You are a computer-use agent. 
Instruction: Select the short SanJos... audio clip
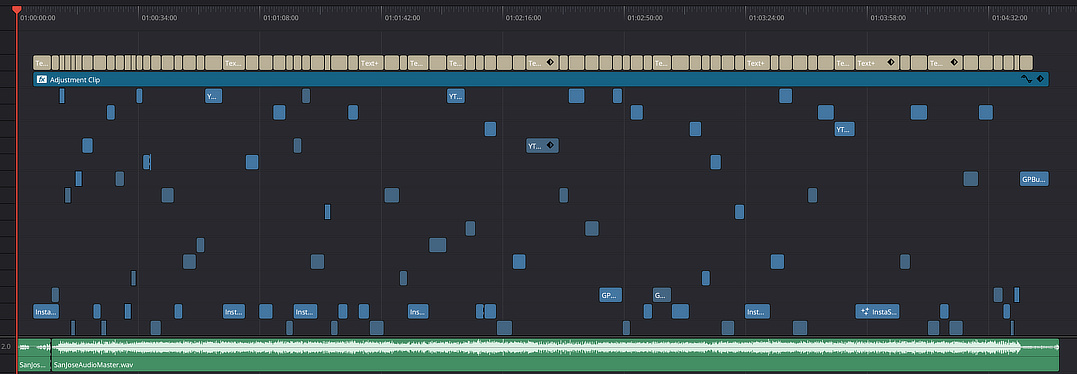[x=34, y=355]
